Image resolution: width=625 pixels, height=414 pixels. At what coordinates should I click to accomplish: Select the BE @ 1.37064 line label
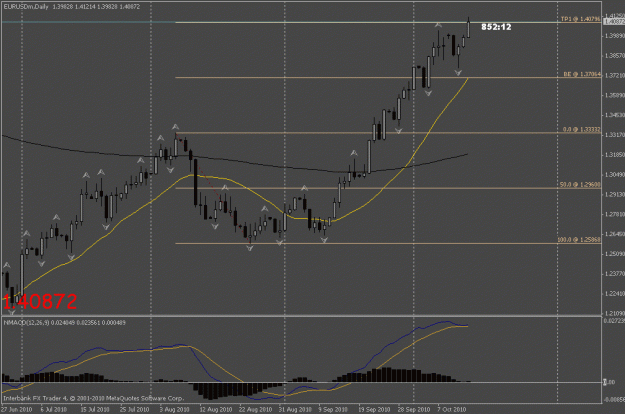[x=582, y=74]
